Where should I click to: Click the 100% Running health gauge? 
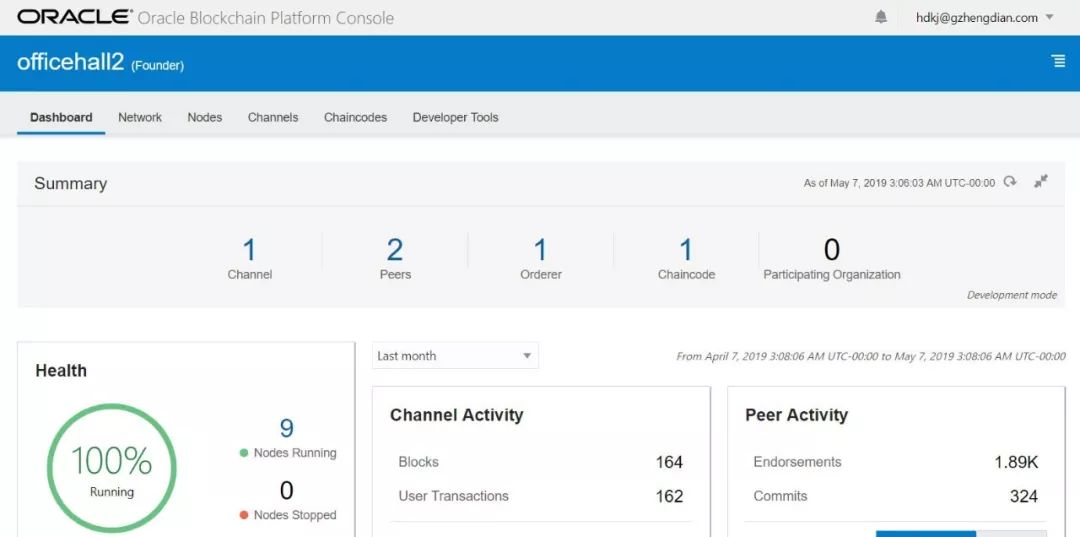[112, 468]
